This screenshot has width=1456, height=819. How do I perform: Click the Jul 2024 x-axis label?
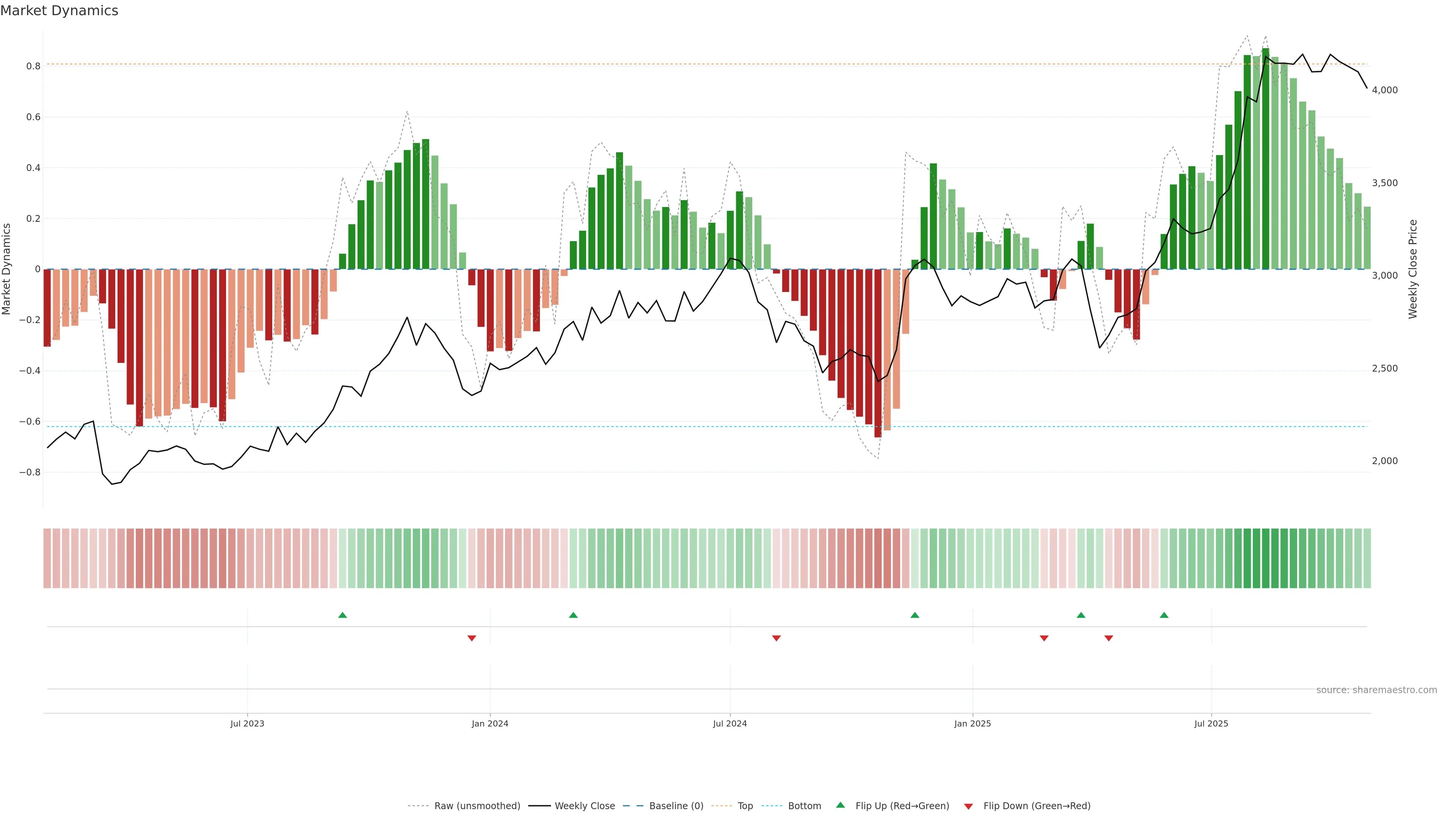click(730, 723)
